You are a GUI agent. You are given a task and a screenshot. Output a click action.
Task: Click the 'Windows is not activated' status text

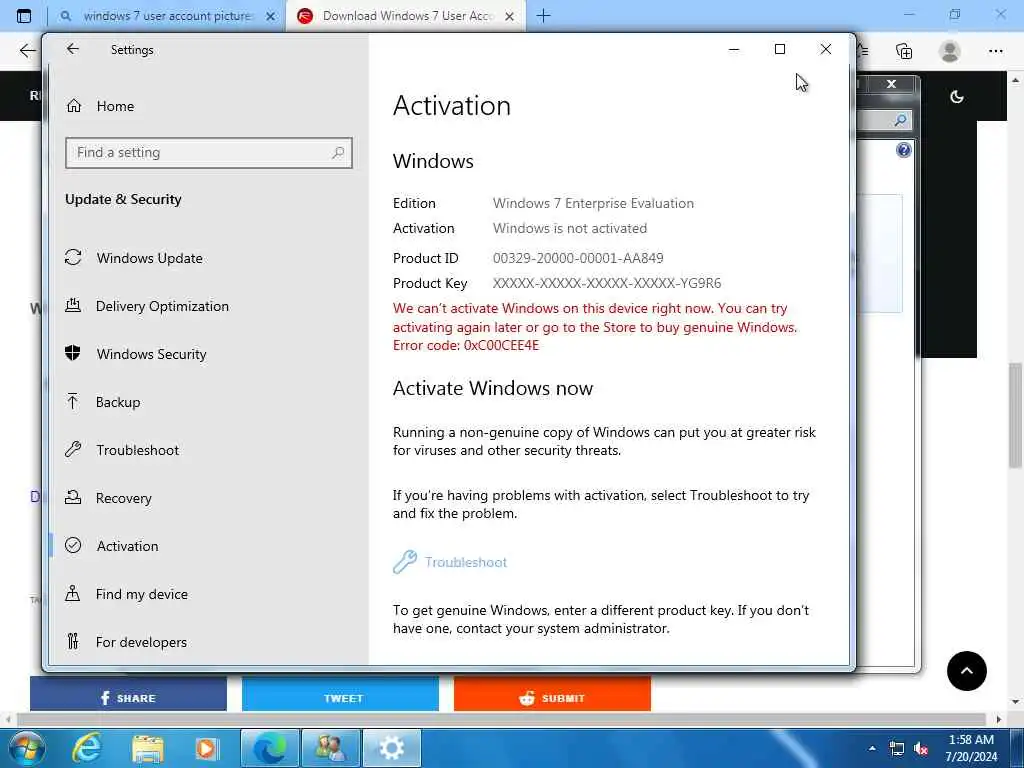(569, 228)
